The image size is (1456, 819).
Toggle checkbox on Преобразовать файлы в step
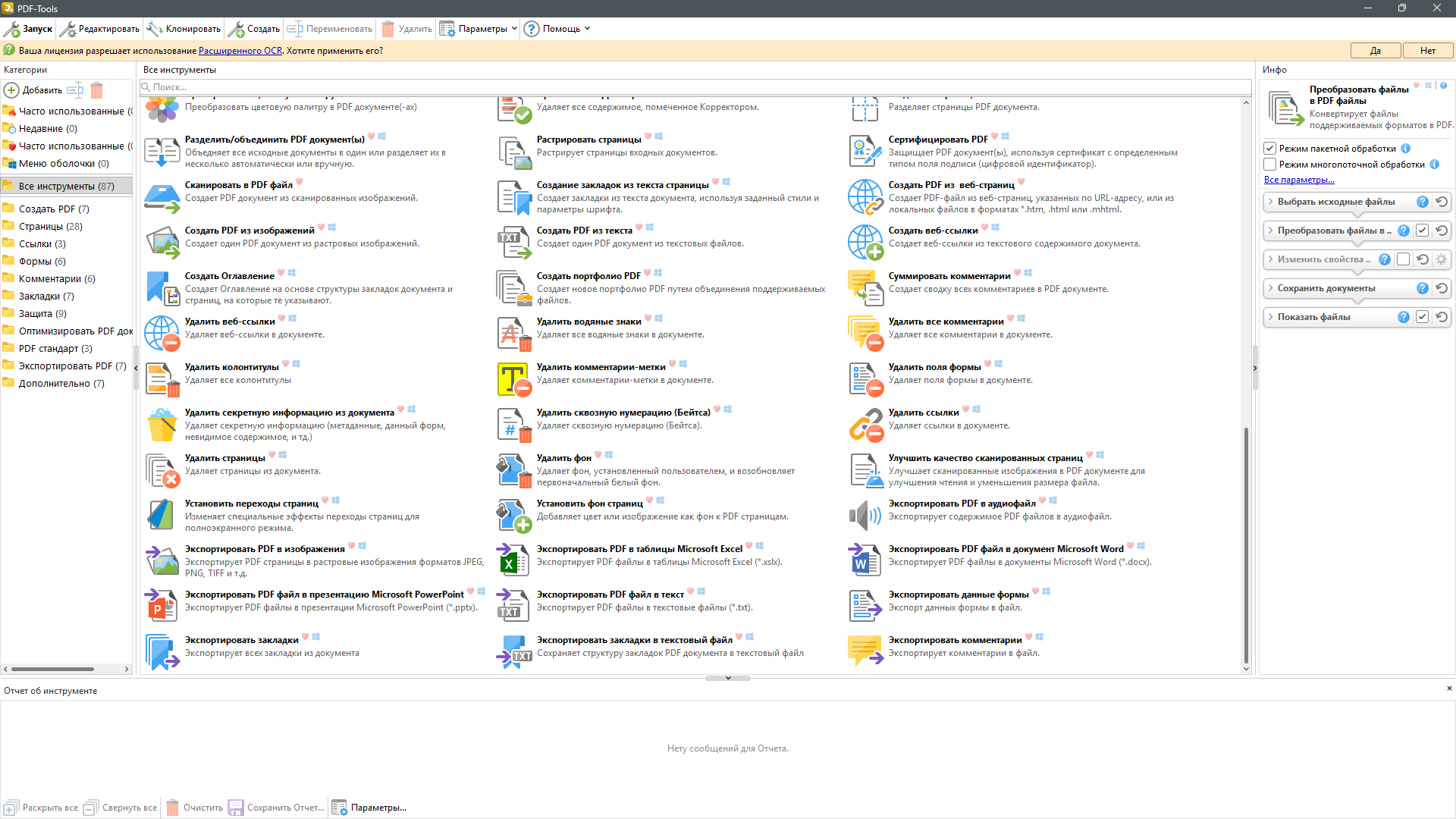1423,231
